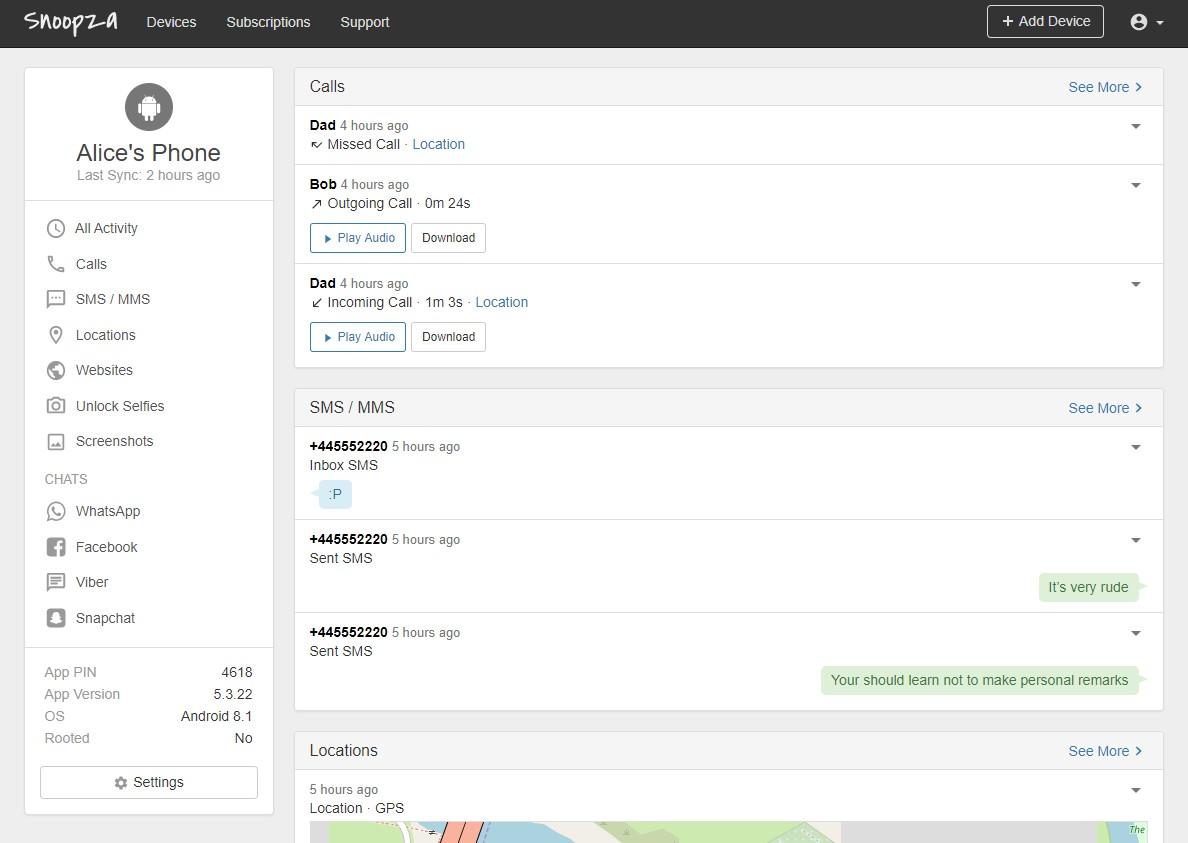Click the 'learn not to make personal remarks' bubble
This screenshot has height=843, width=1188.
tap(979, 680)
